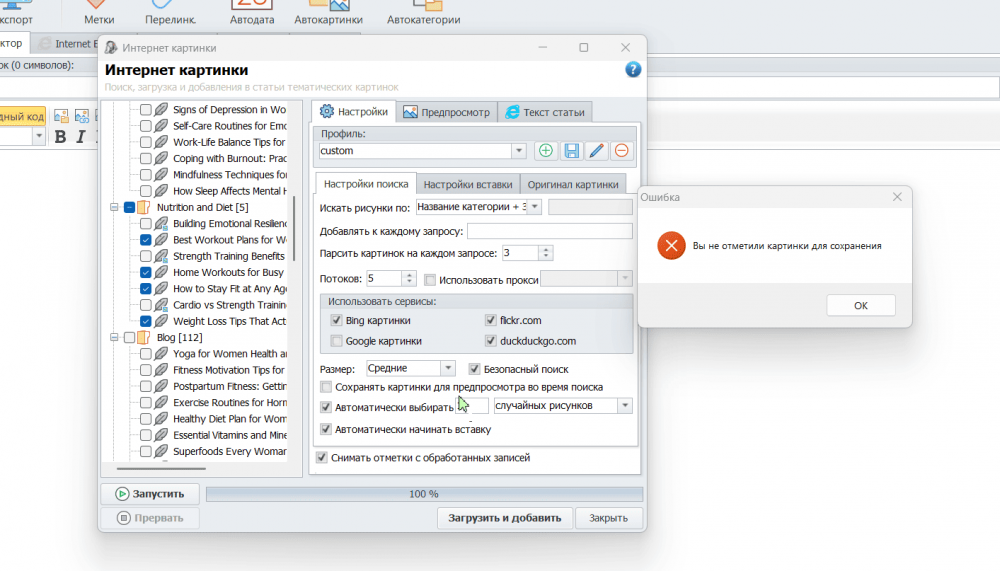The width and height of the screenshot is (1000, 571).
Task: Open the Настройки вставки tab
Action: (467, 184)
